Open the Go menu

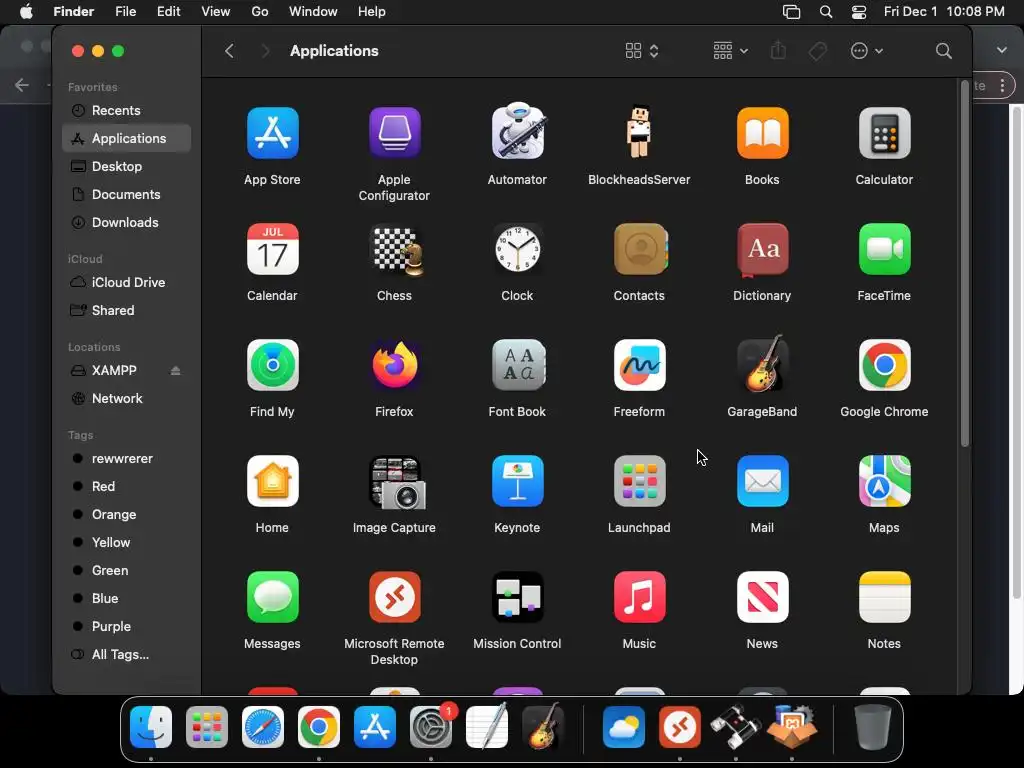click(x=259, y=12)
